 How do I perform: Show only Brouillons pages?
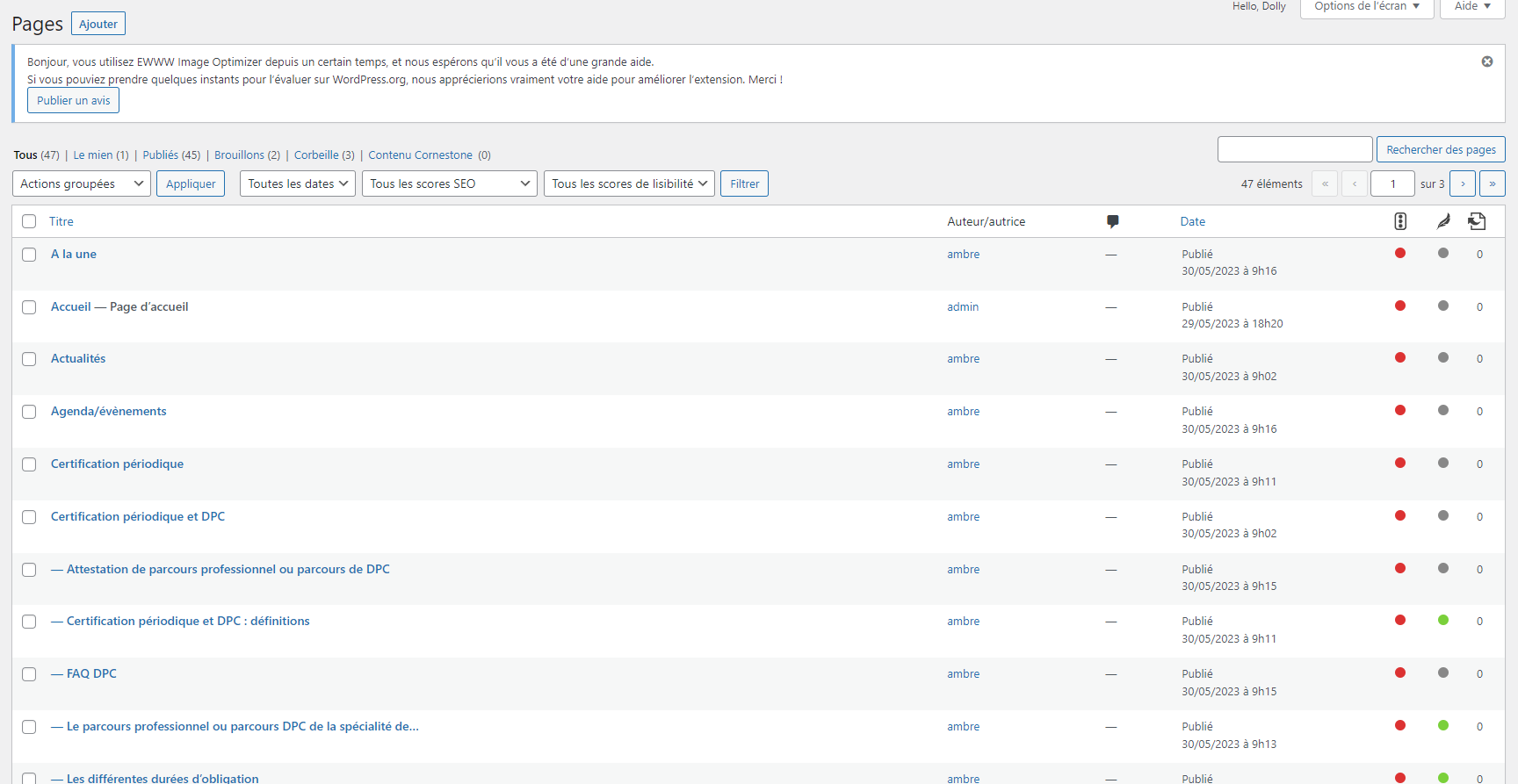(239, 155)
